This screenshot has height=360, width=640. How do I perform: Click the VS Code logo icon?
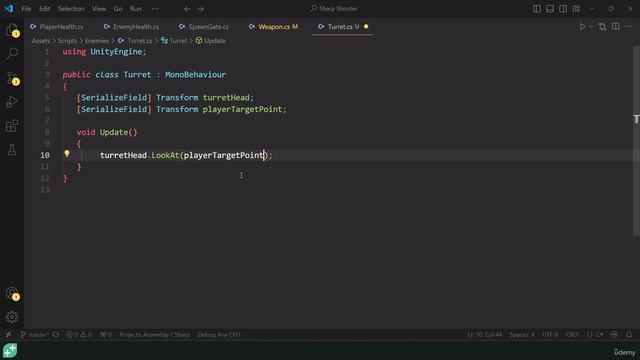[x=9, y=9]
